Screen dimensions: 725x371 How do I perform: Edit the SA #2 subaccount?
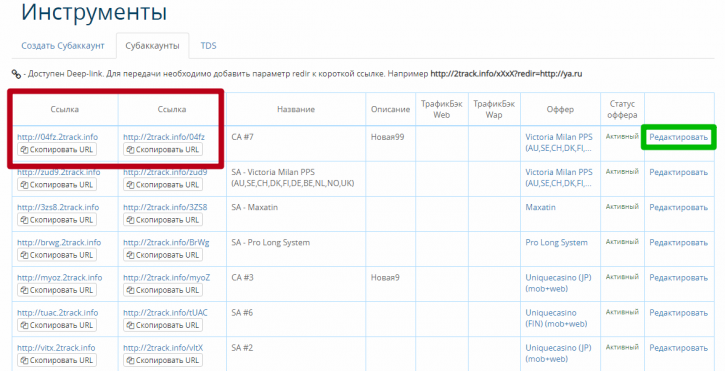pos(678,348)
